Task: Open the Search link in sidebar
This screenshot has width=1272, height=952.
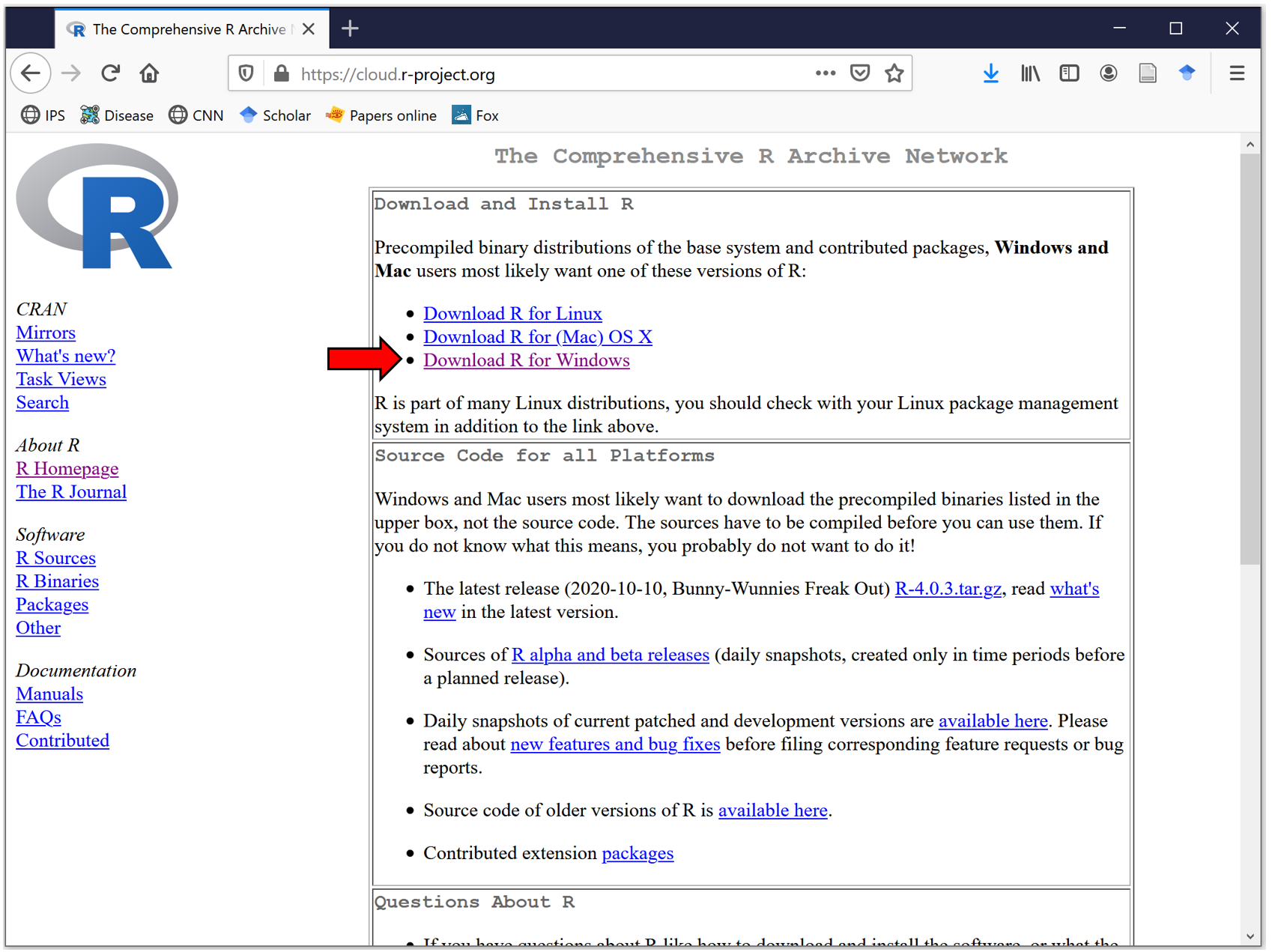Action: coord(43,402)
